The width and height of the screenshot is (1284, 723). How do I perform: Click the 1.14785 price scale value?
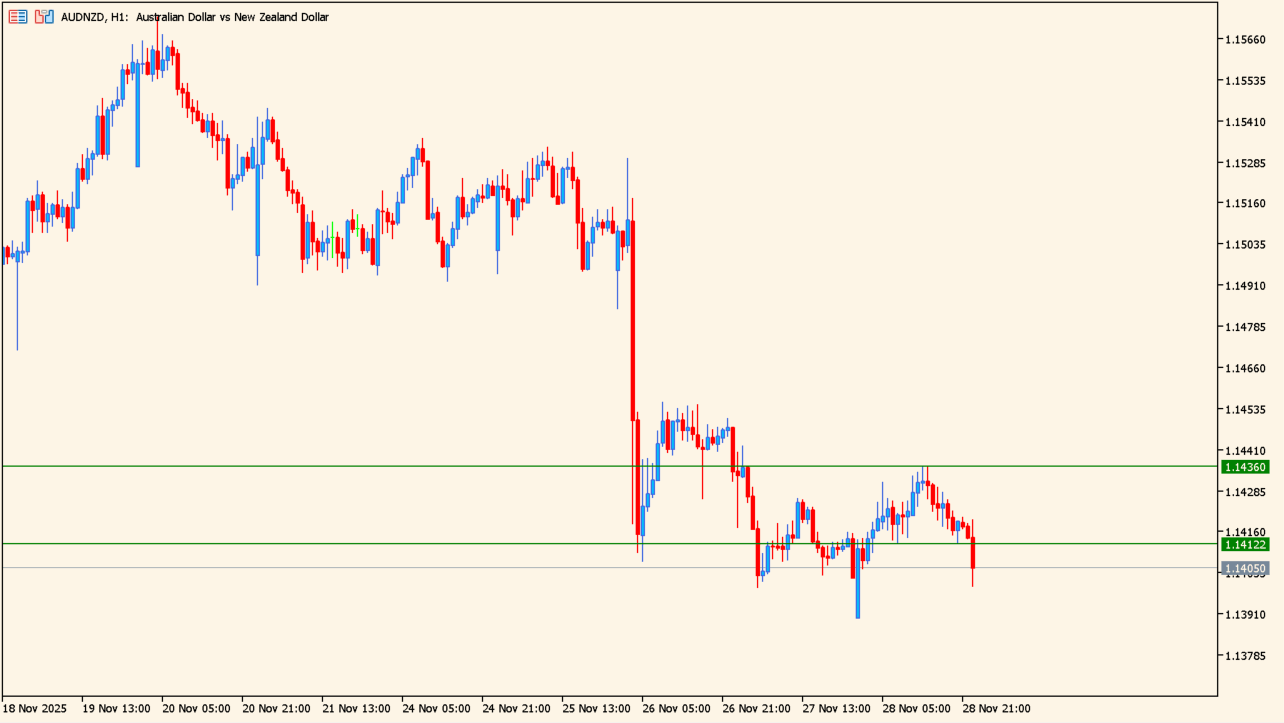click(1245, 327)
